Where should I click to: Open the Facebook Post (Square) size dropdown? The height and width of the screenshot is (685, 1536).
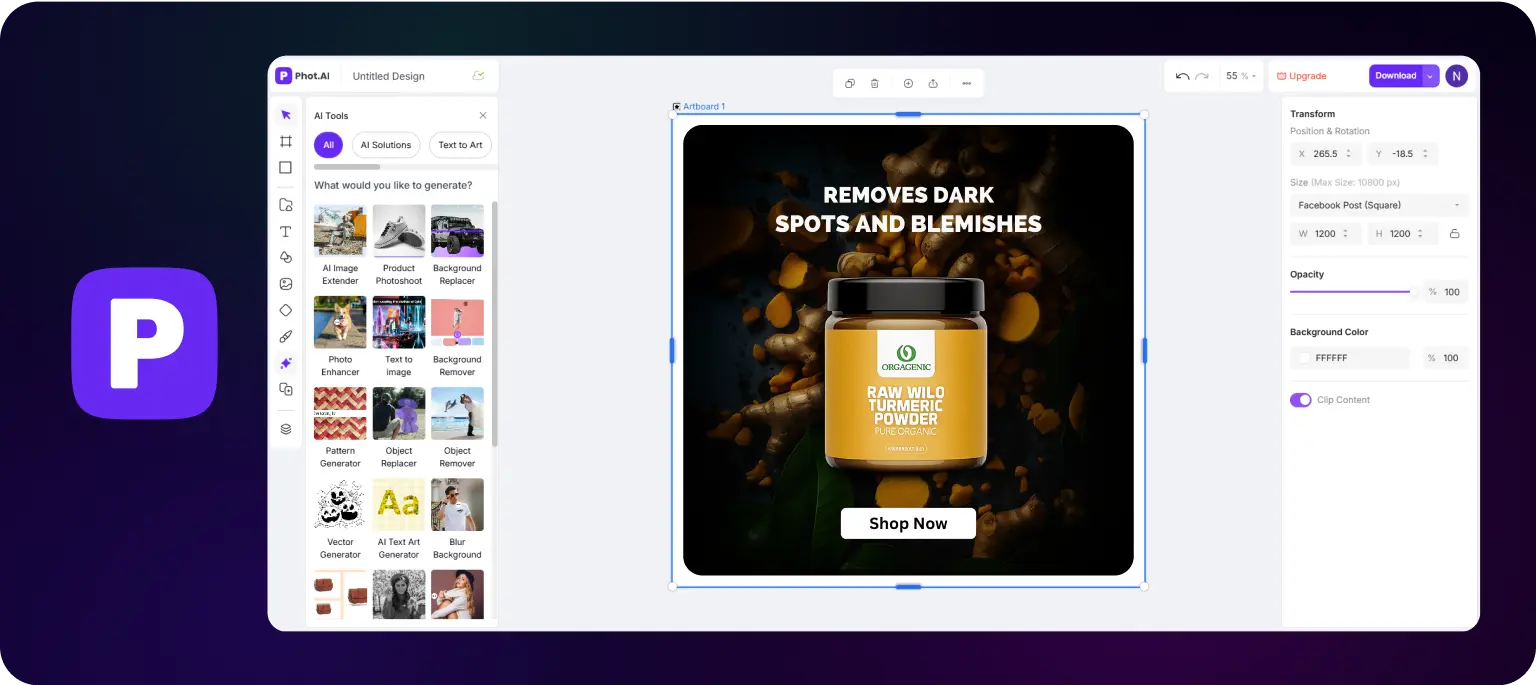[x=1379, y=205]
